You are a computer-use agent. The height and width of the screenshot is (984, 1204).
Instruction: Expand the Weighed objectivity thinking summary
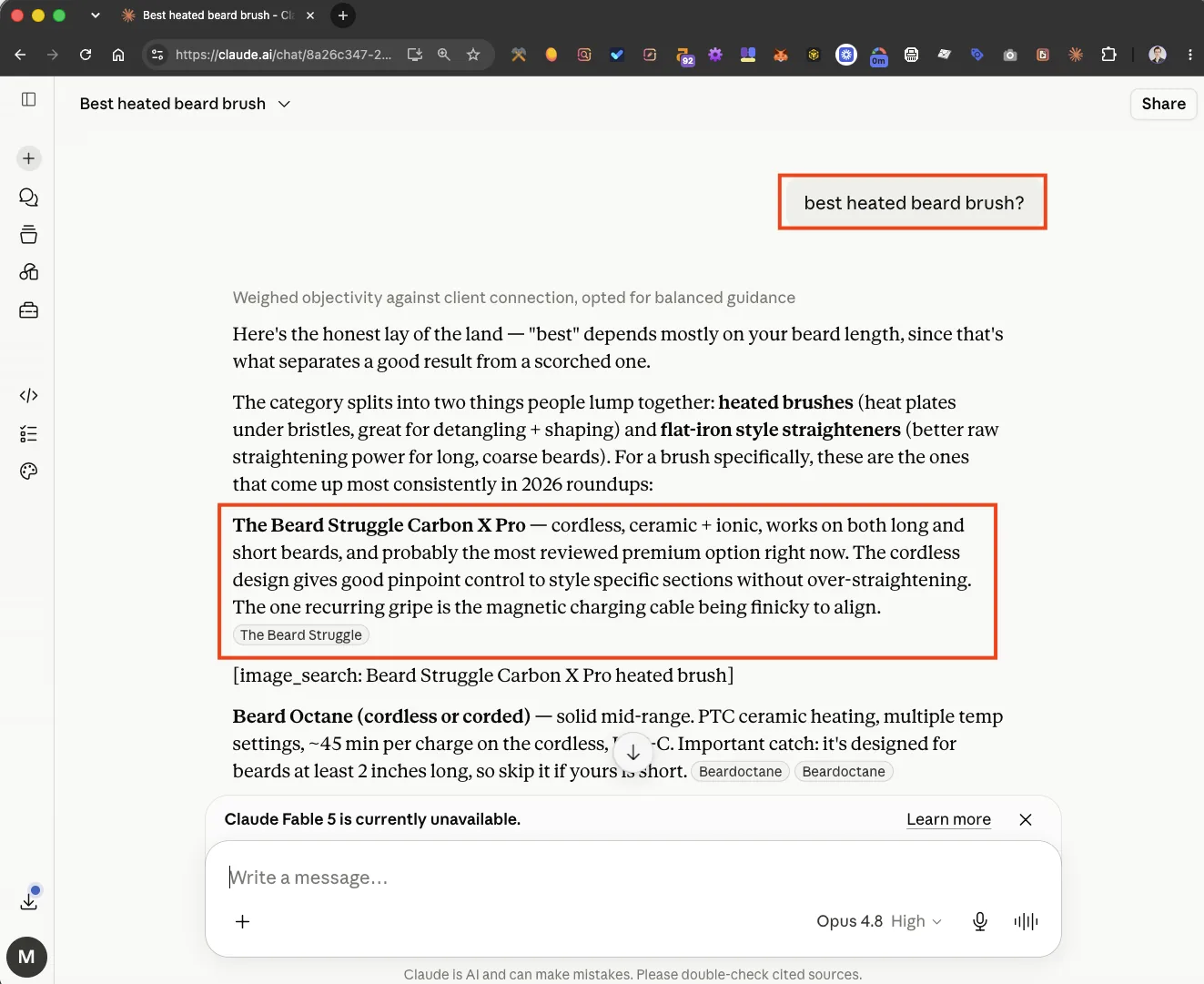pos(514,298)
